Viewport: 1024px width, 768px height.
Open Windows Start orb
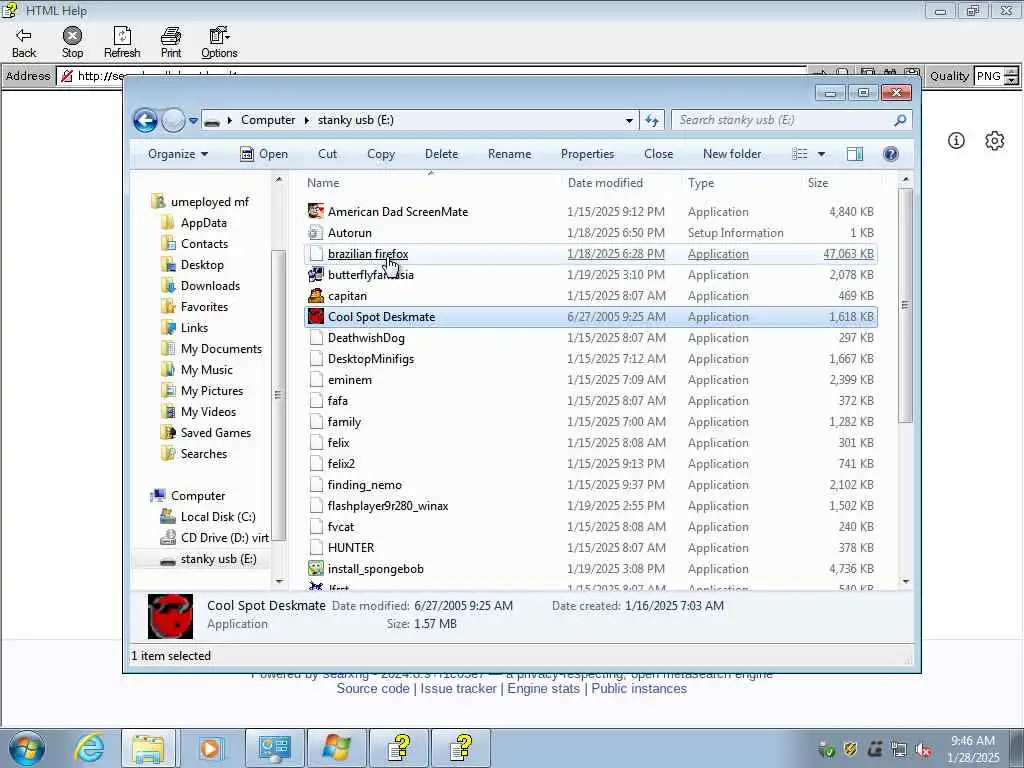pyautogui.click(x=27, y=747)
